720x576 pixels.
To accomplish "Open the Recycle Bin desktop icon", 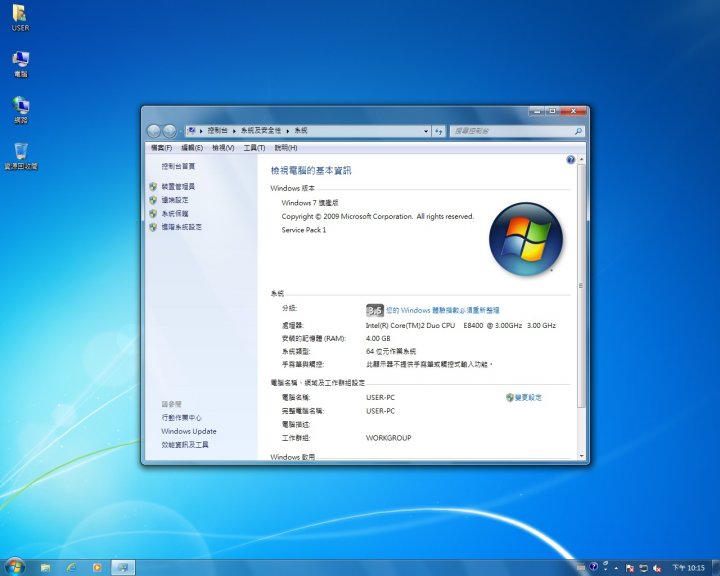I will [21, 156].
